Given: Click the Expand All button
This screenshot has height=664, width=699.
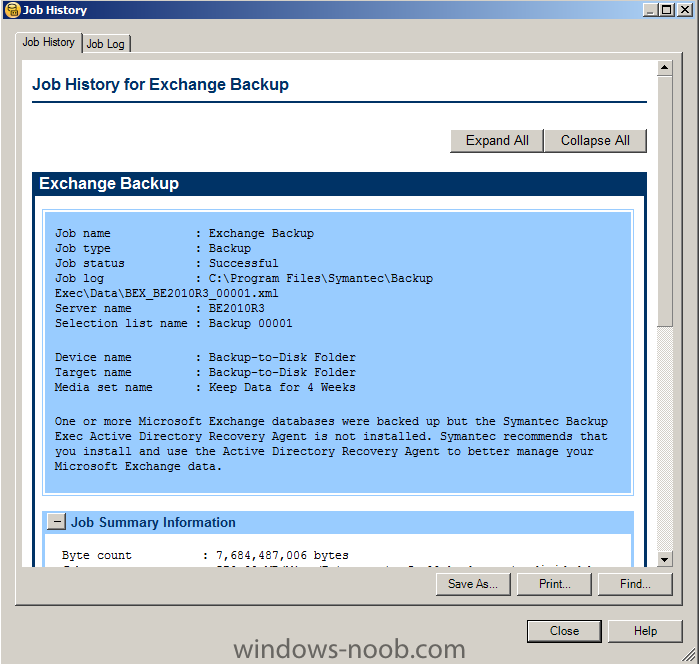Looking at the screenshot, I should [x=497, y=141].
